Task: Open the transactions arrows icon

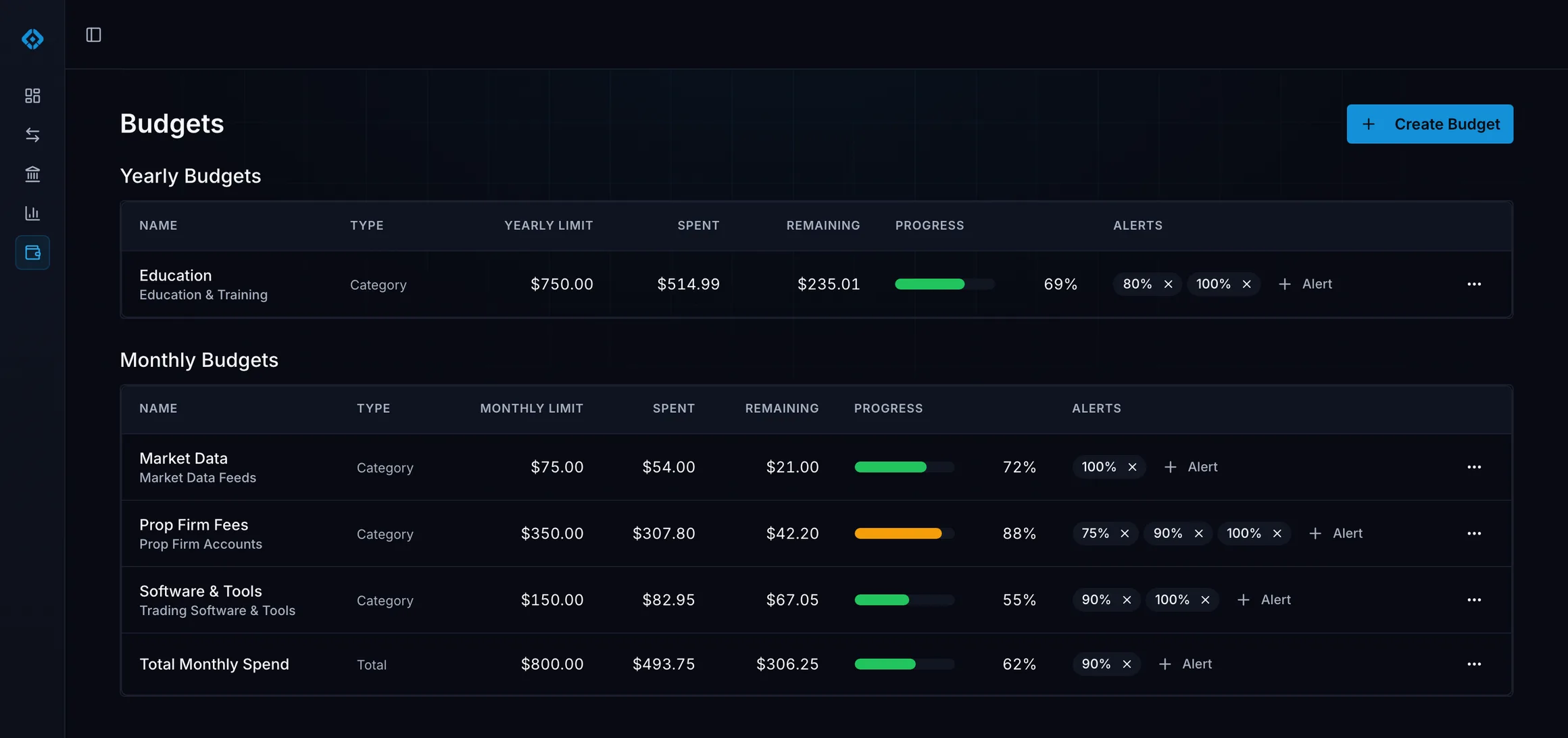Action: coord(32,134)
